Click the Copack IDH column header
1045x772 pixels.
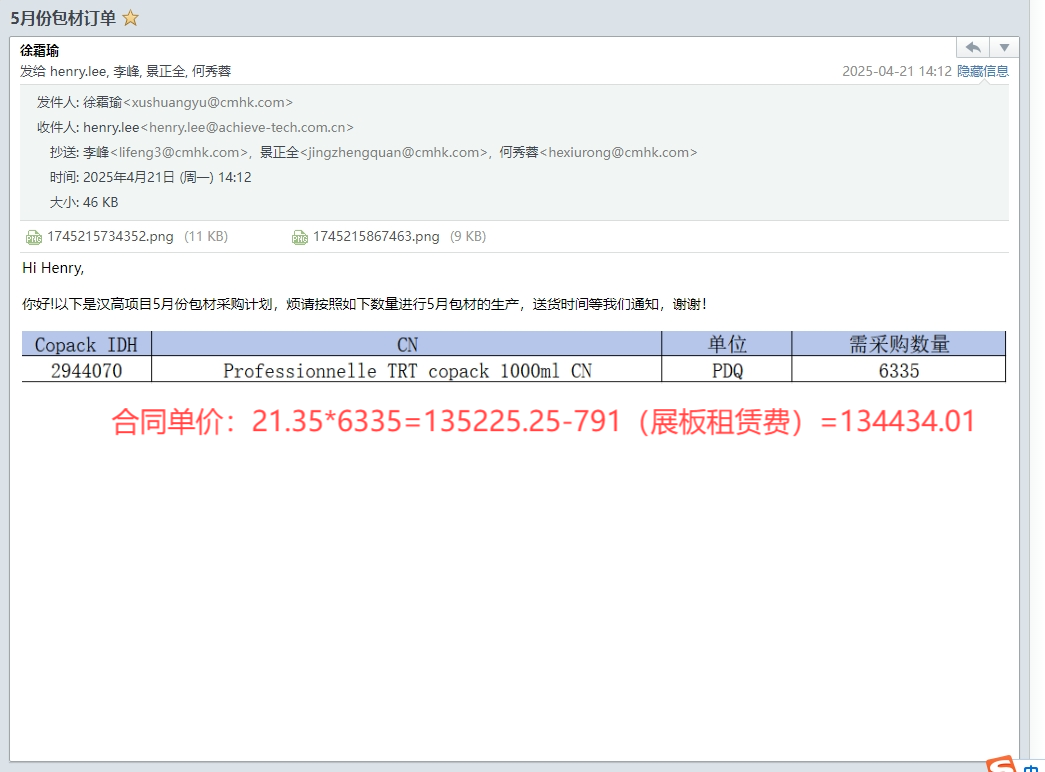(x=87, y=344)
